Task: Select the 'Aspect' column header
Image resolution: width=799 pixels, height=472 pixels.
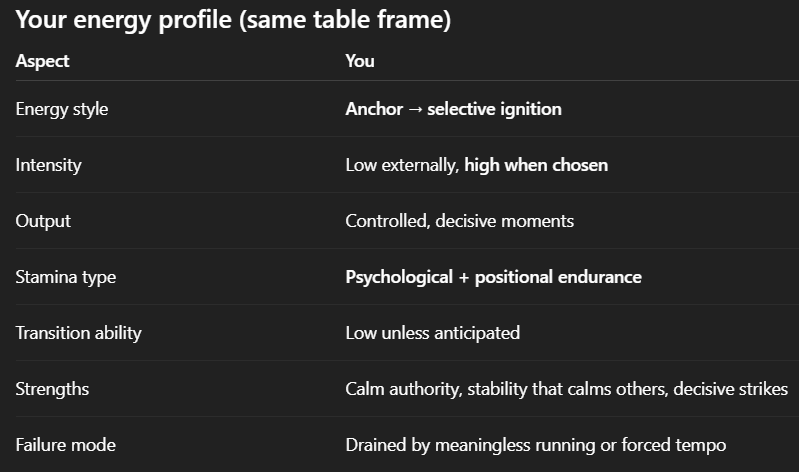Action: pos(42,61)
